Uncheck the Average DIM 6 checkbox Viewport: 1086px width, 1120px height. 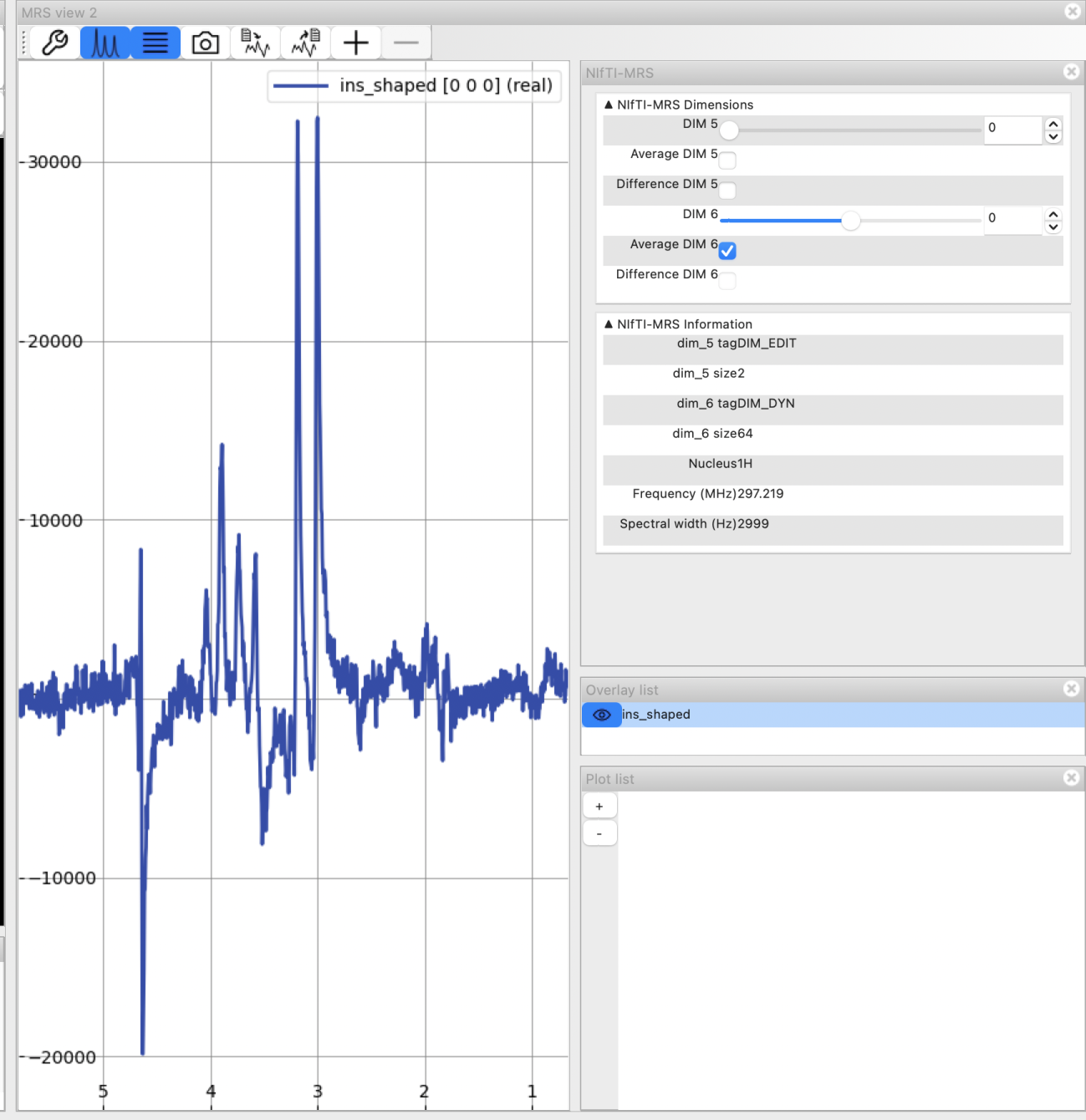tap(727, 251)
